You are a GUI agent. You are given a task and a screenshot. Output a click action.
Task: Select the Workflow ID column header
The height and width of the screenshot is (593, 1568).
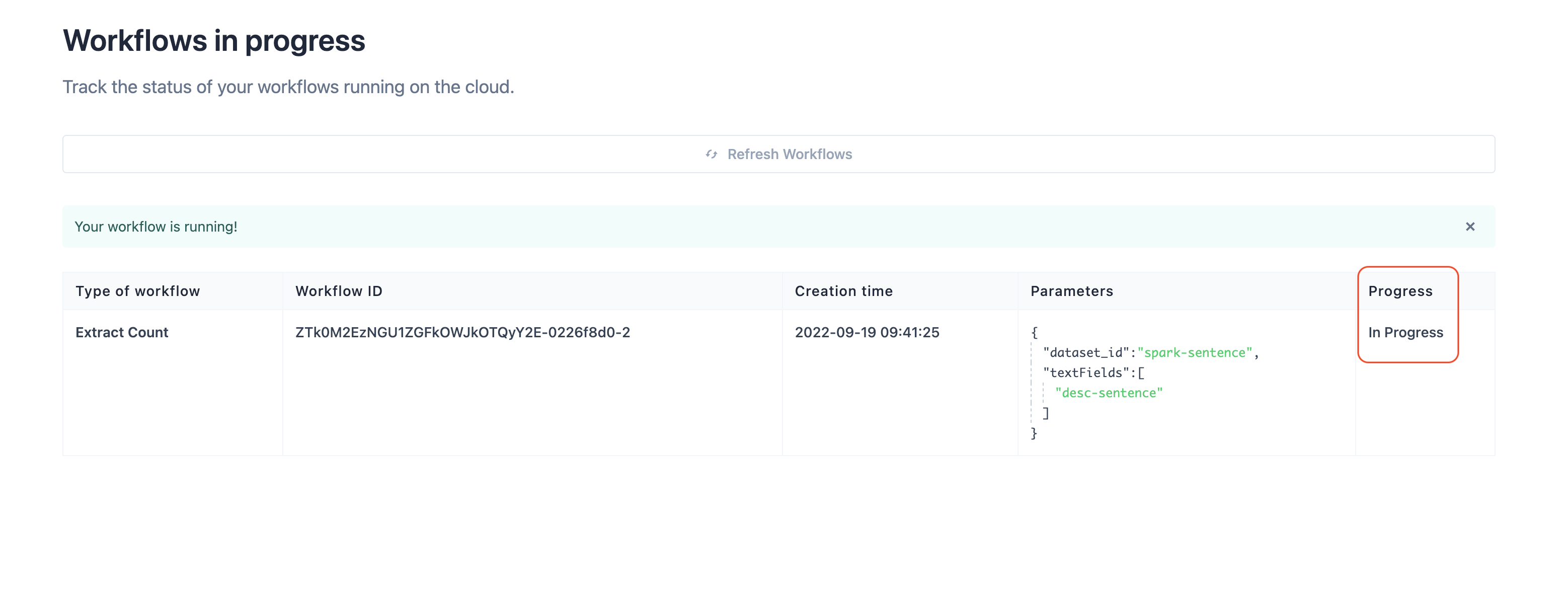point(339,291)
